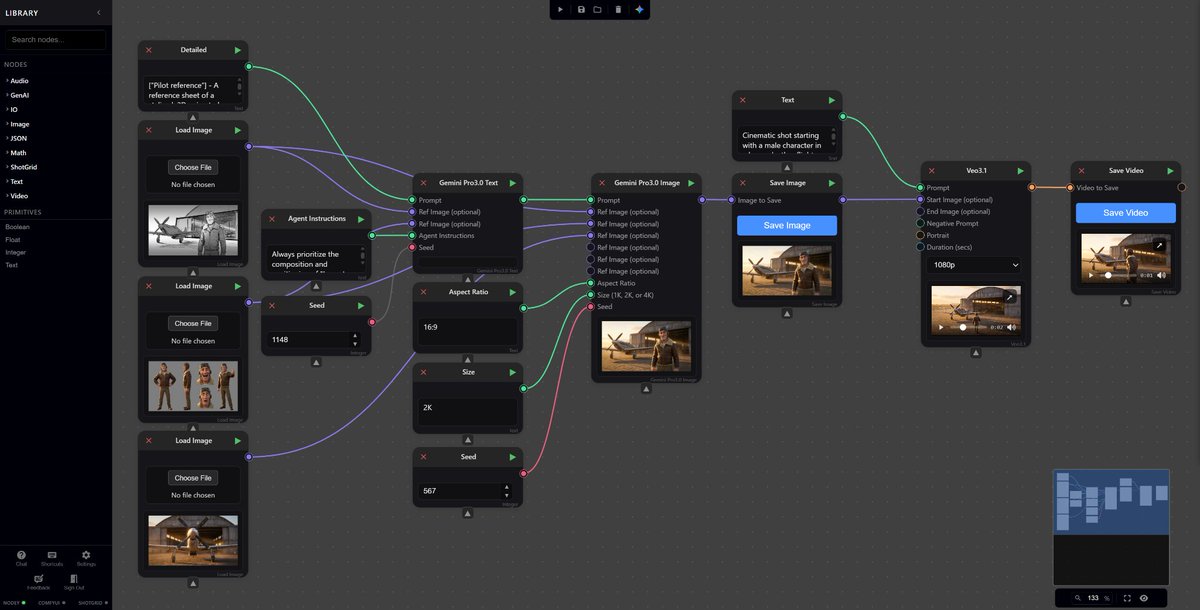This screenshot has height=610, width=1200.
Task: Click the blue Save Image button
Action: [786, 225]
